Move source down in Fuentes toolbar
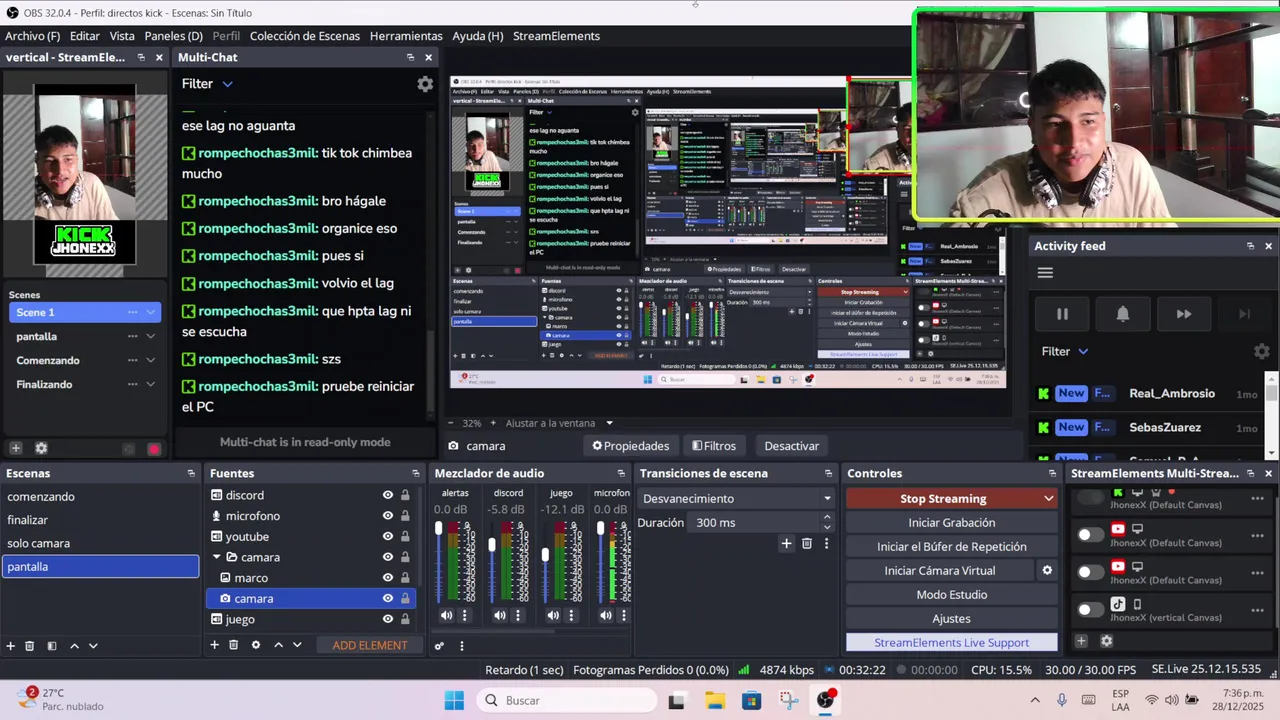The image size is (1280, 720). point(297,645)
